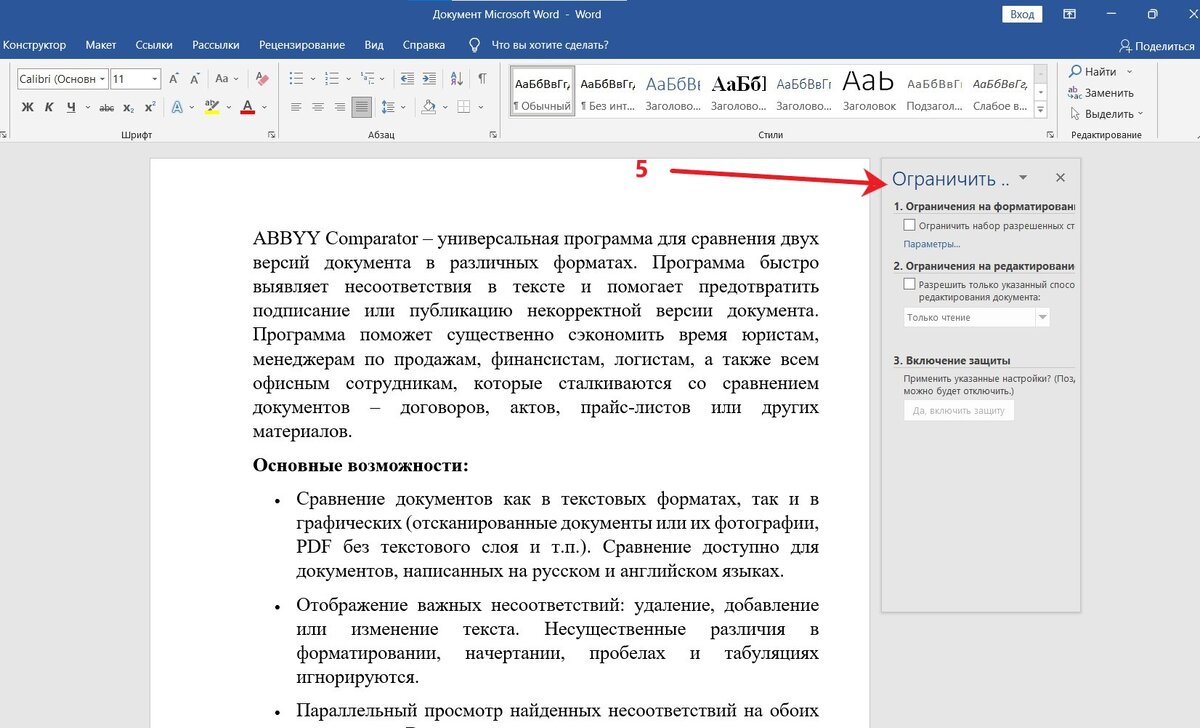Screen dimensions: 1200x728
Task: Apply the red font color
Action: pyautogui.click(x=249, y=107)
